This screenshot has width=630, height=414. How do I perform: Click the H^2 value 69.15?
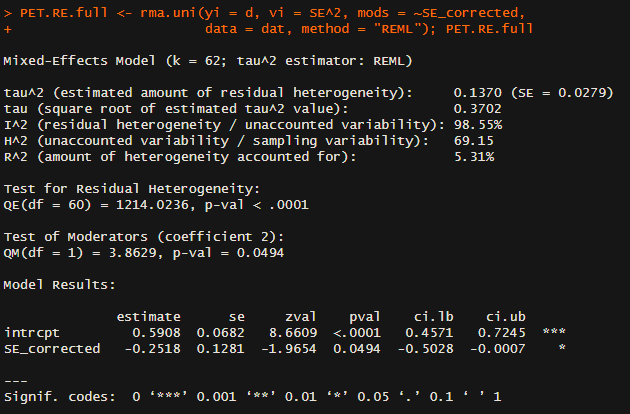click(x=474, y=140)
